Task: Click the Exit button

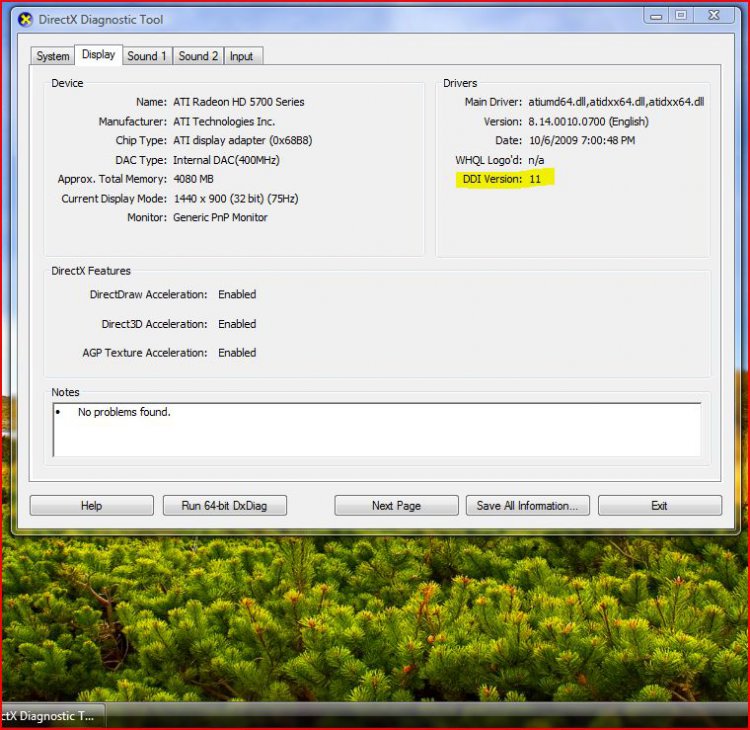Action: [x=659, y=506]
